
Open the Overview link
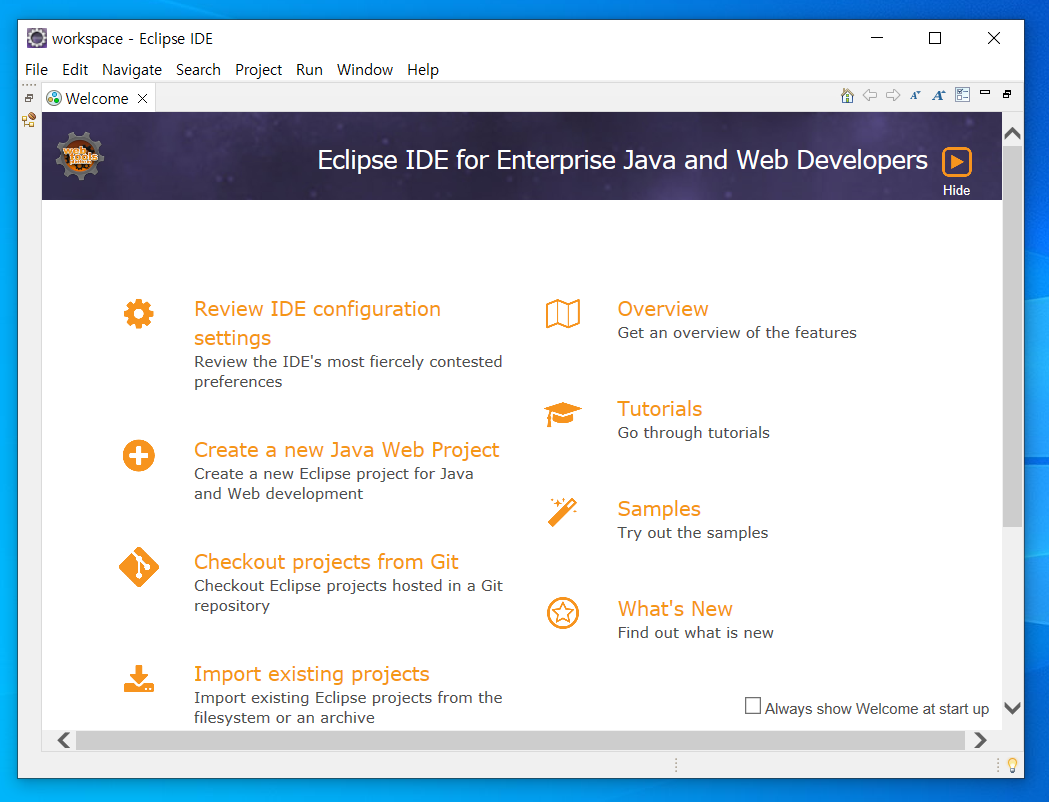coord(662,308)
